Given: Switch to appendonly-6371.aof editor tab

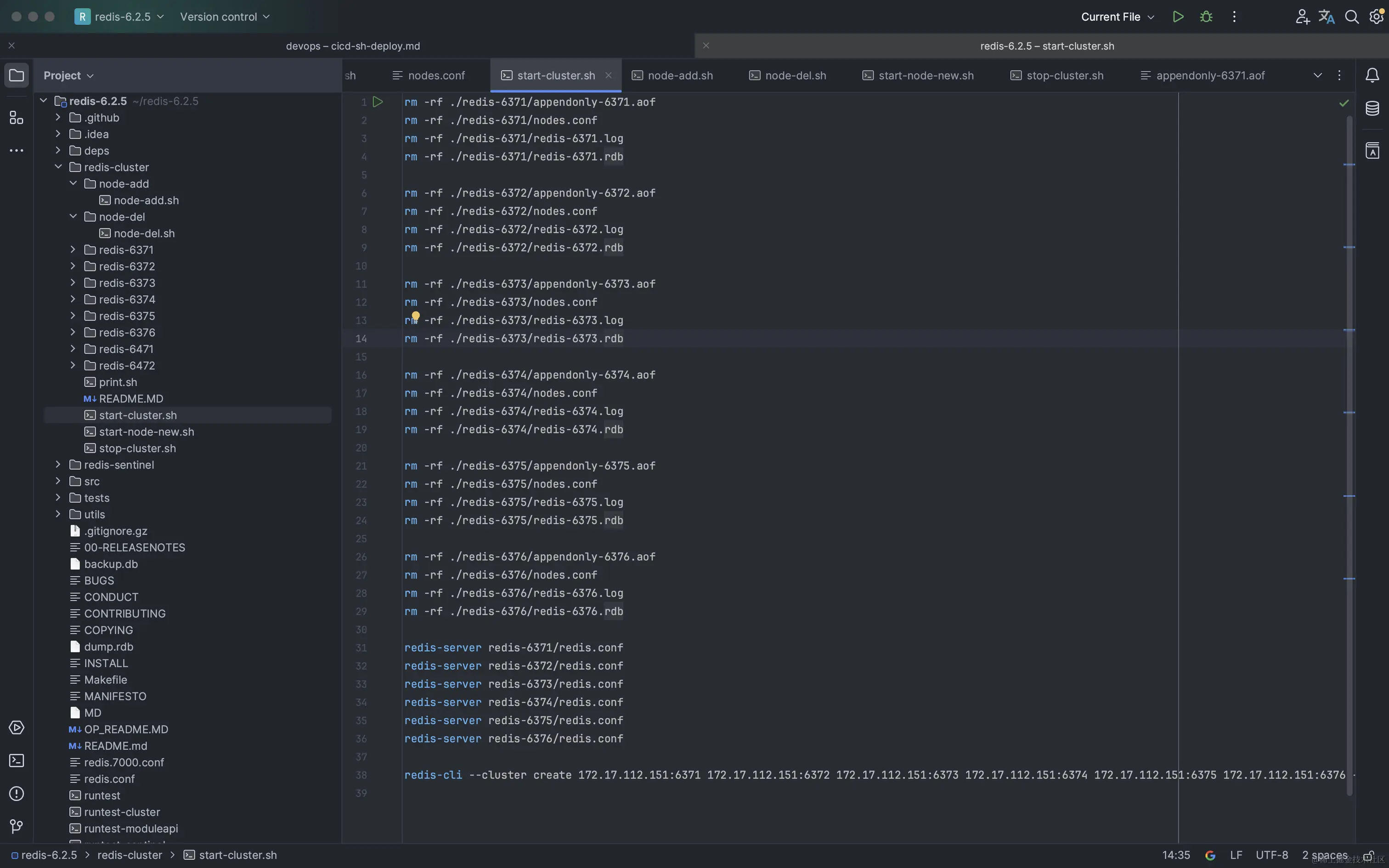Looking at the screenshot, I should coord(1203,75).
